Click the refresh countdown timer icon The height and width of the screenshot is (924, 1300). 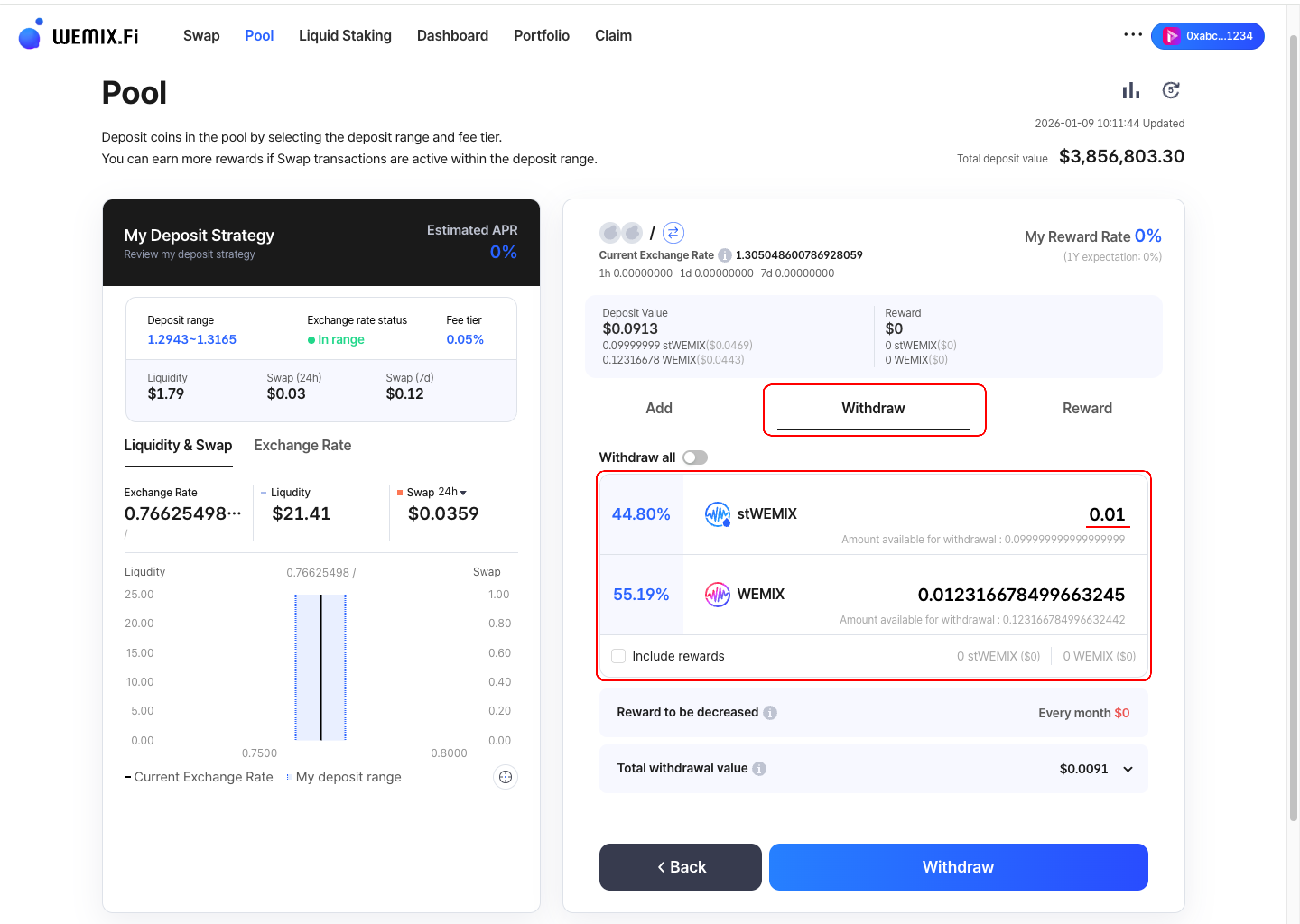coord(1170,91)
